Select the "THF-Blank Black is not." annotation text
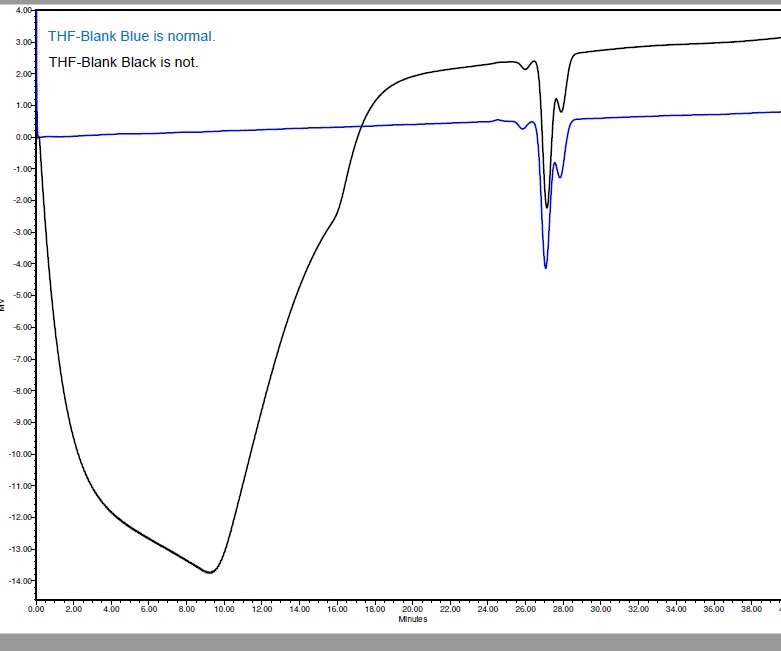The image size is (781, 651). click(x=124, y=62)
